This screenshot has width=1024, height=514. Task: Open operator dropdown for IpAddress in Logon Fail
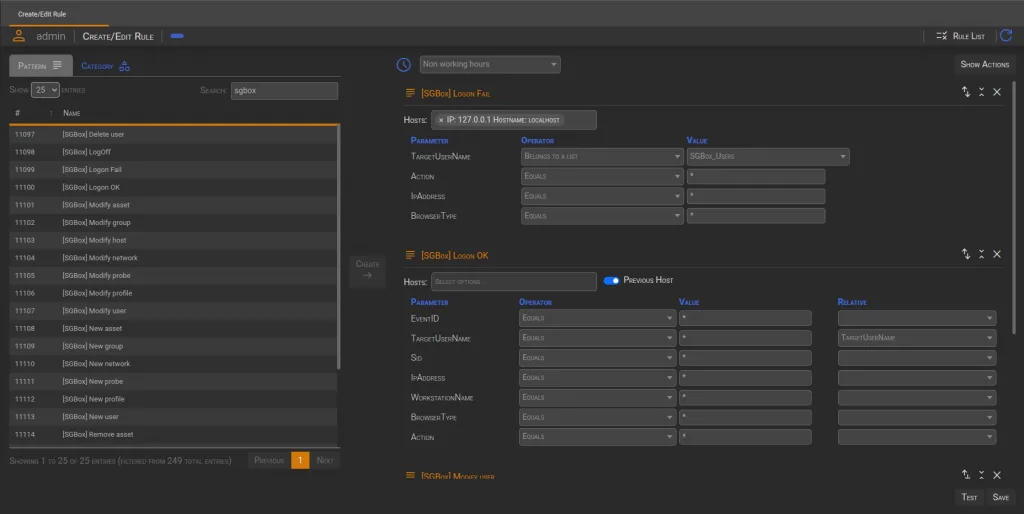point(602,196)
